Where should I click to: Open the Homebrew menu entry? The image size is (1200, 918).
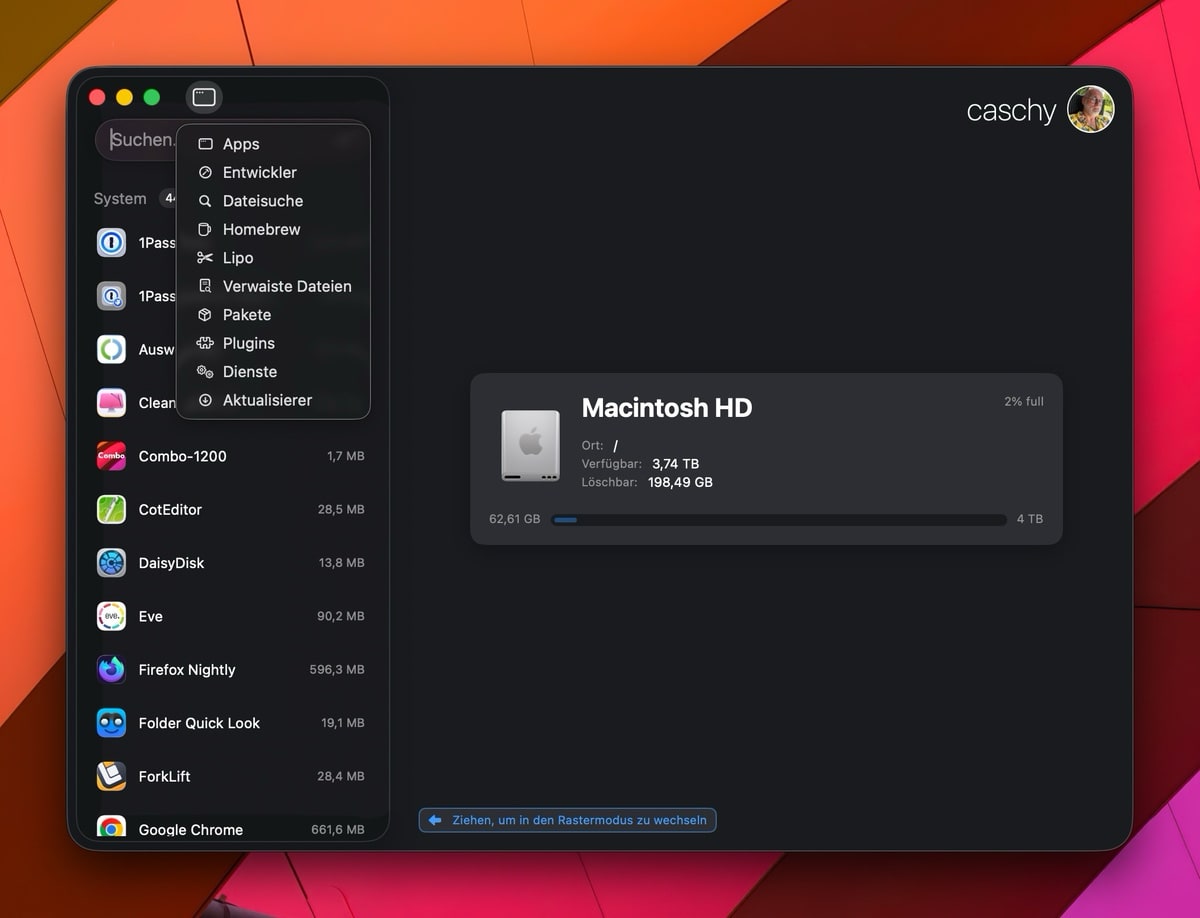coord(261,229)
